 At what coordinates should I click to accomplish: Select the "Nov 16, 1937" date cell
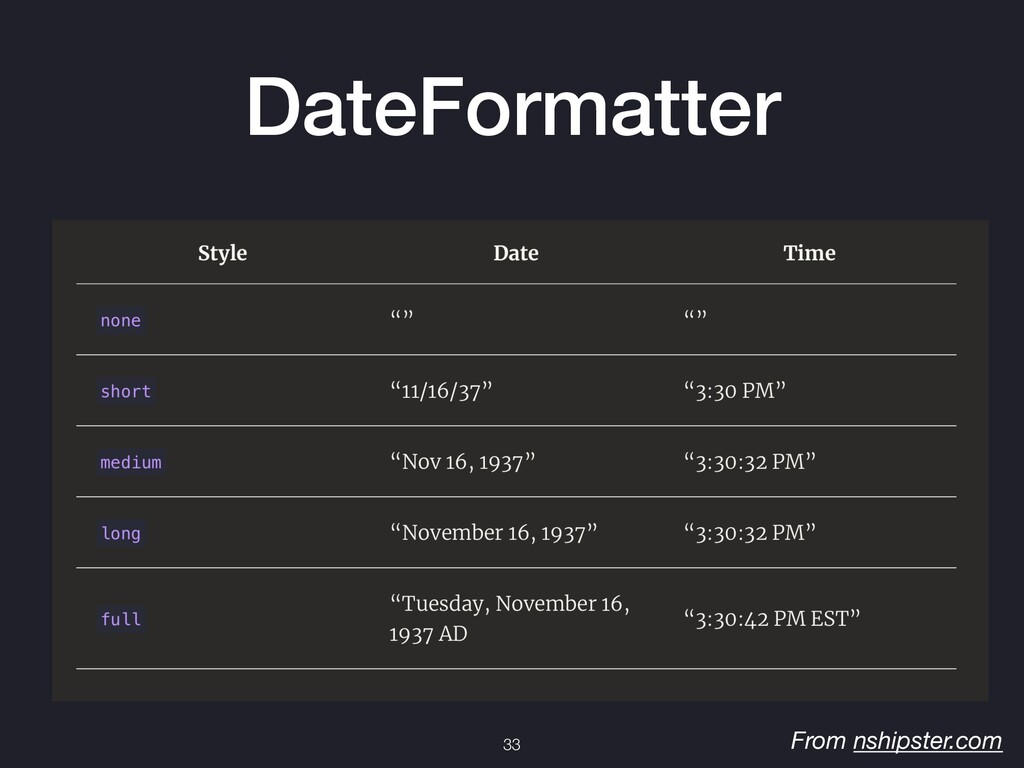click(462, 462)
